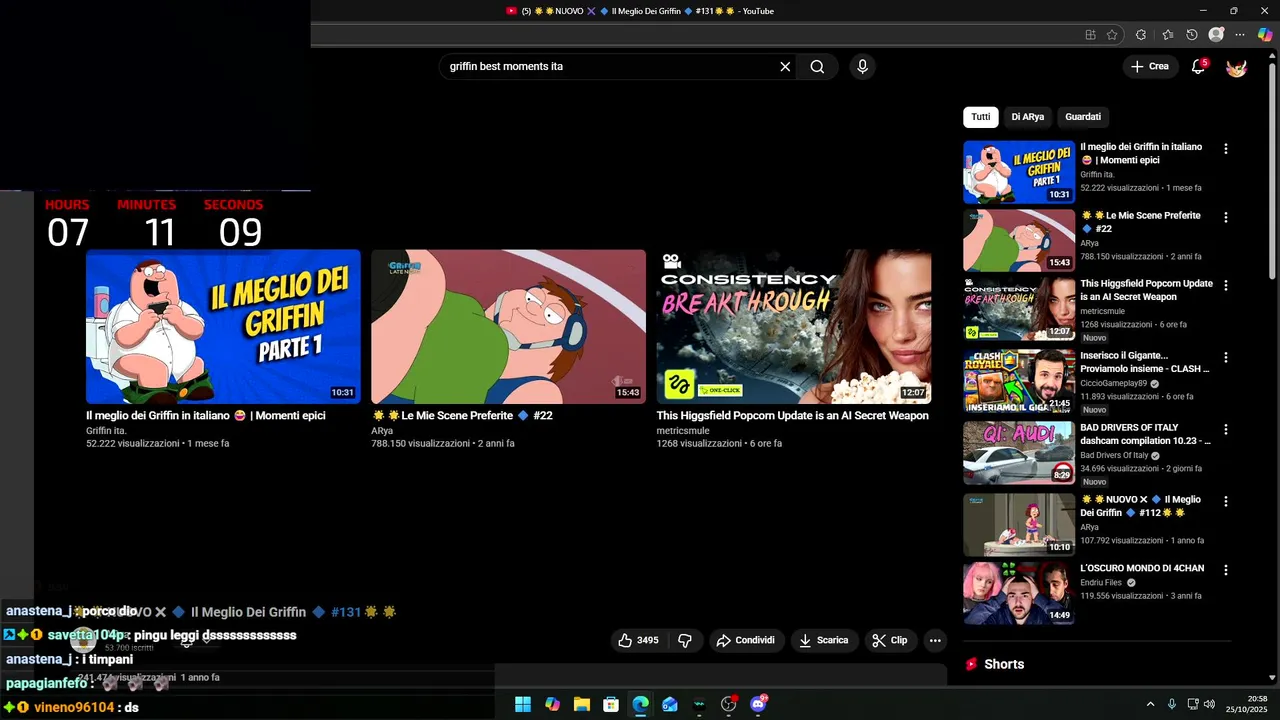1280x720 pixels.
Task: Open Copilot in Edge toolbar
Action: pyautogui.click(x=1265, y=35)
